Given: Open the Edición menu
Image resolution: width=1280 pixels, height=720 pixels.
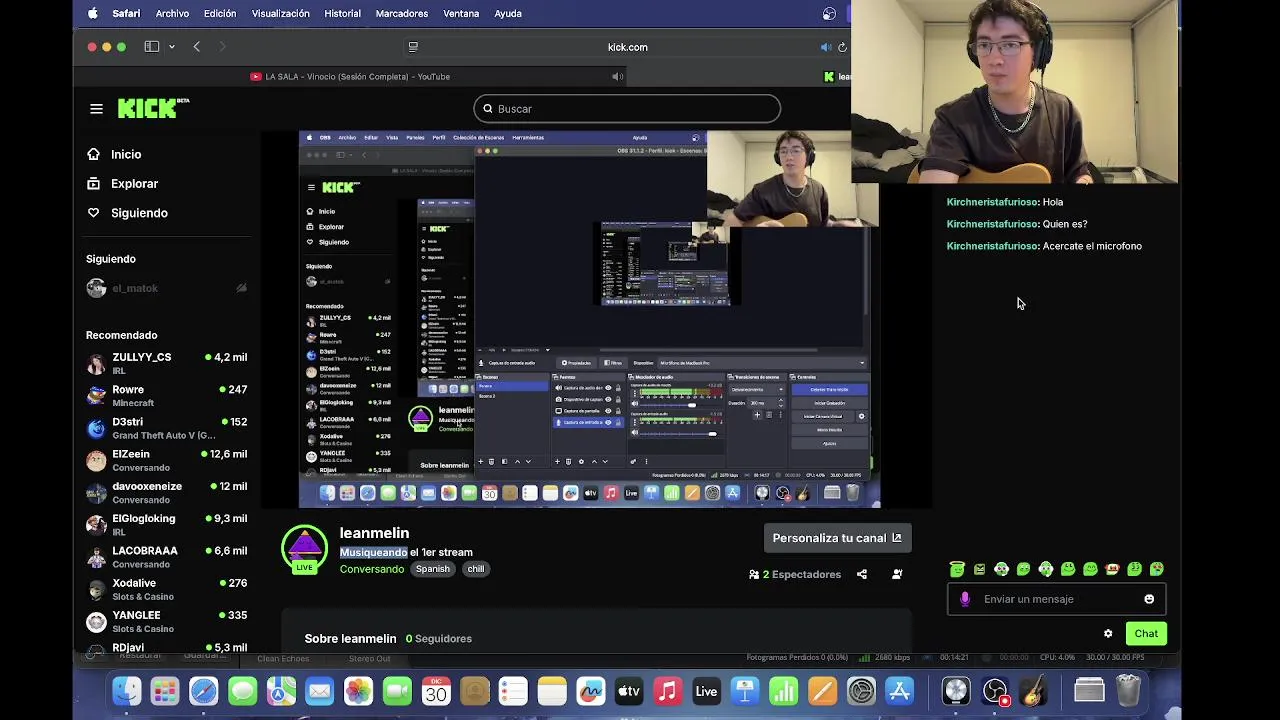Looking at the screenshot, I should 220,14.
